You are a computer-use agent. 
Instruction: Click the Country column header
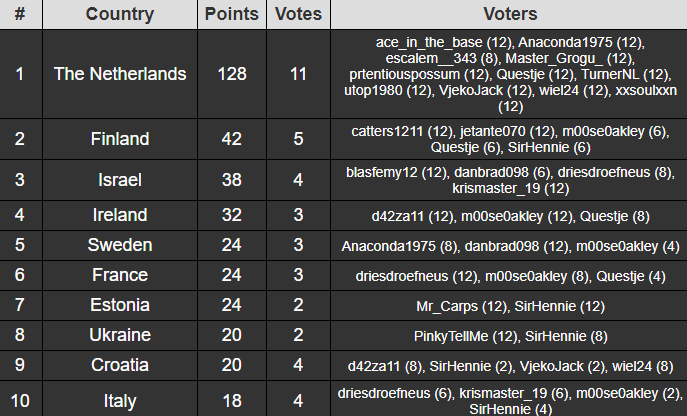click(120, 14)
